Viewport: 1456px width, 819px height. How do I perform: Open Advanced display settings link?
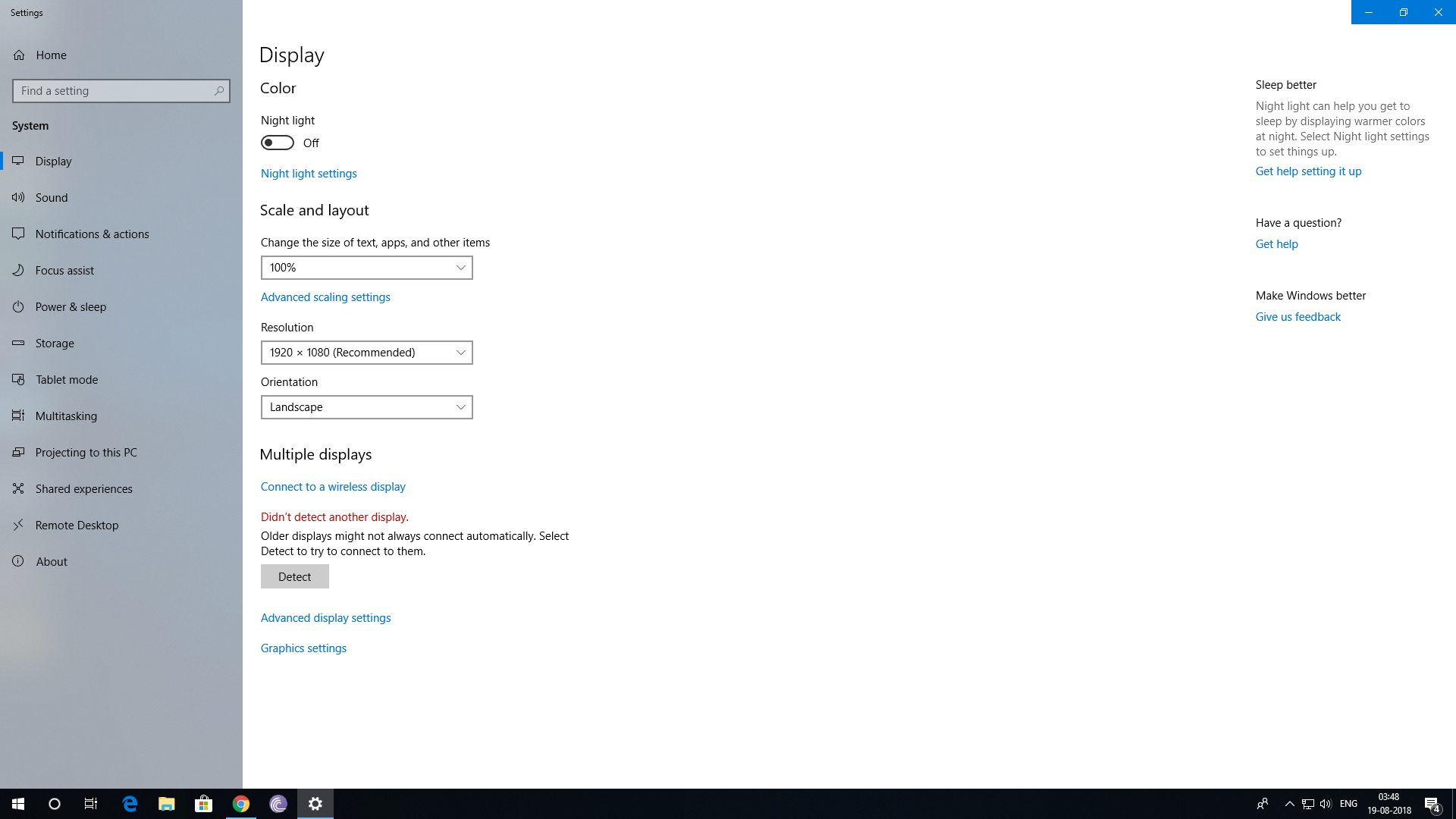click(x=325, y=618)
